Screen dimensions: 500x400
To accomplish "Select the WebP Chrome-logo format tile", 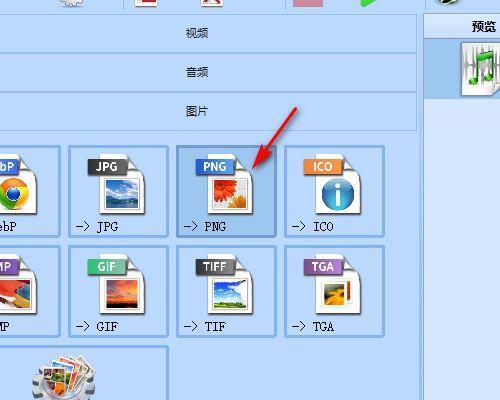I will pyautogui.click(x=30, y=191).
